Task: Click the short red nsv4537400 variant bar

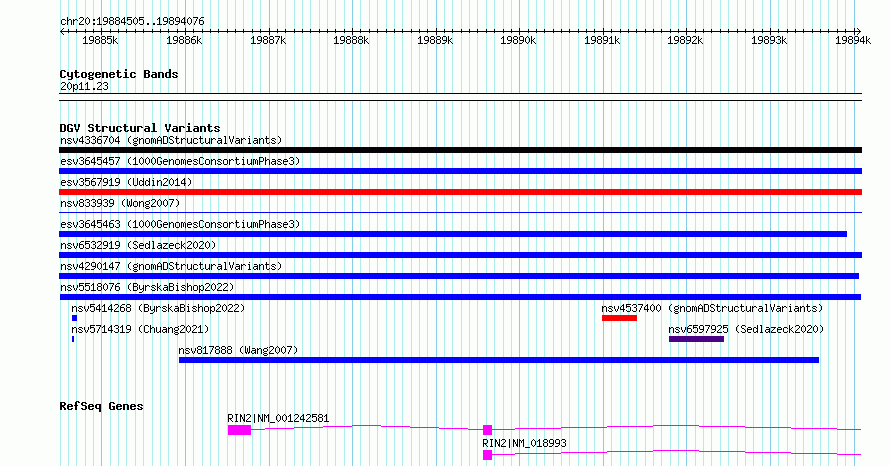Action: [x=619, y=318]
